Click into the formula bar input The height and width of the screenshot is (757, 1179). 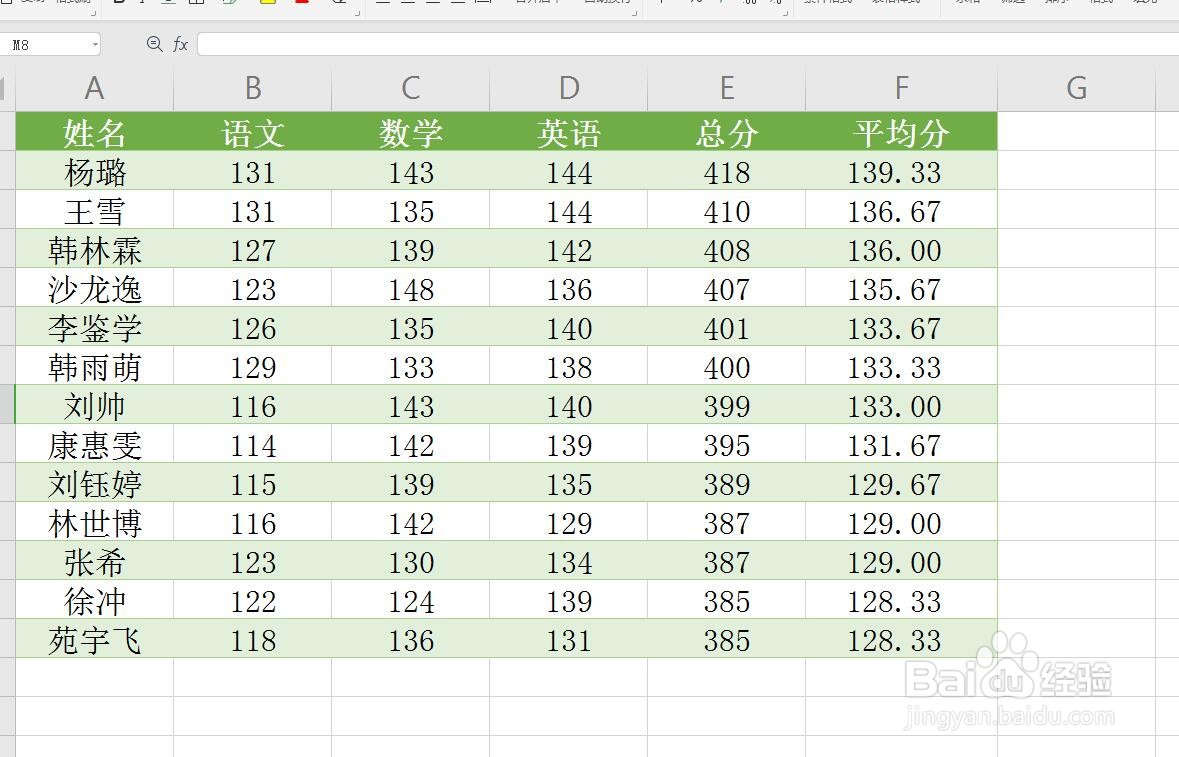pyautogui.click(x=688, y=44)
